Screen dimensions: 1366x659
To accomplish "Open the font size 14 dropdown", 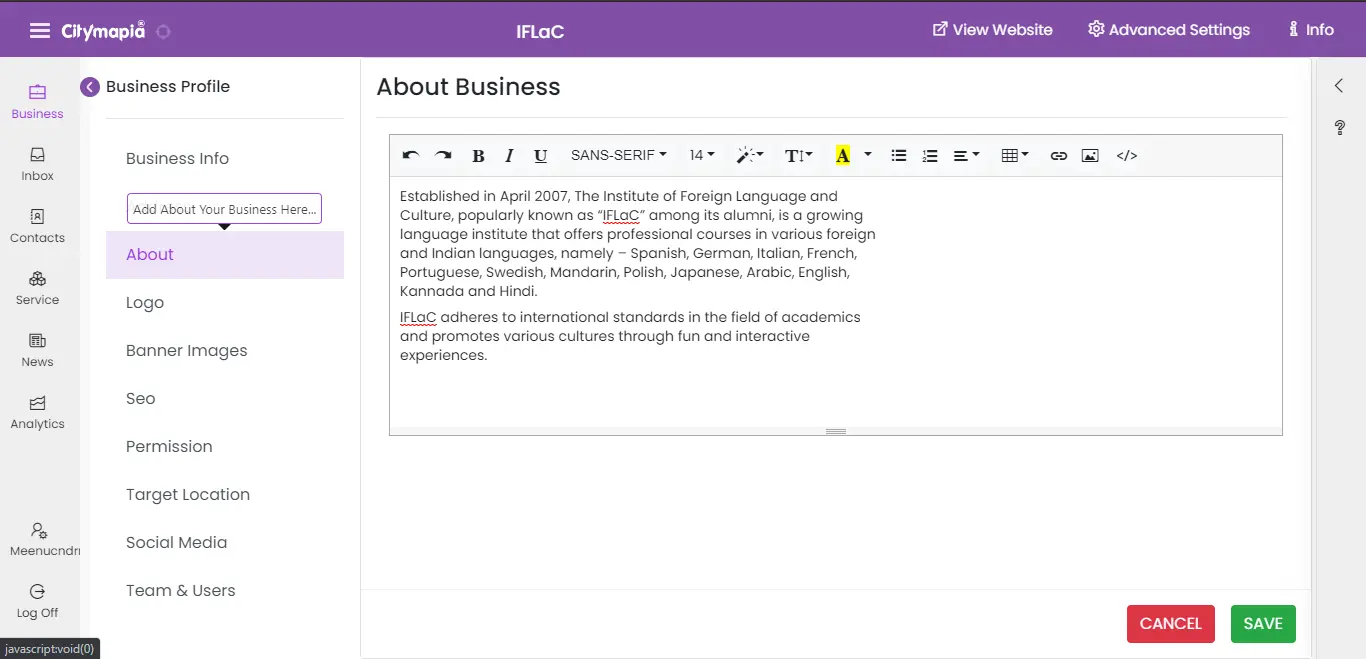I will [x=702, y=155].
